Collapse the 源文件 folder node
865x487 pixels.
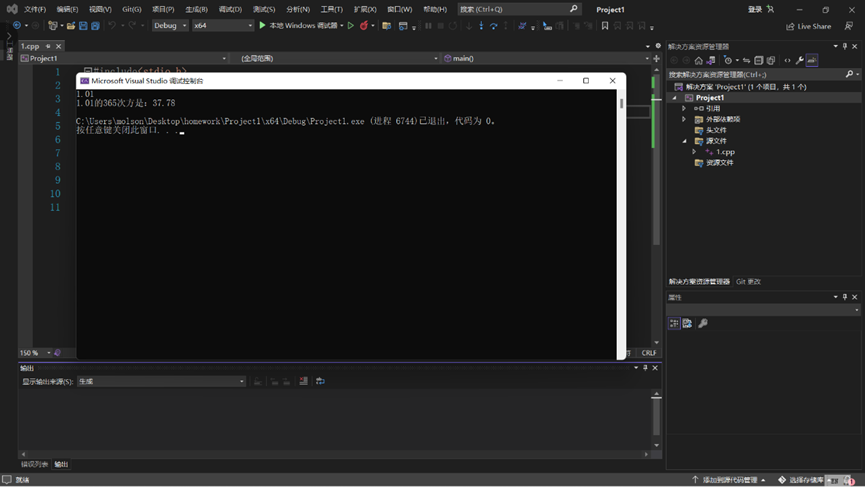click(x=684, y=141)
